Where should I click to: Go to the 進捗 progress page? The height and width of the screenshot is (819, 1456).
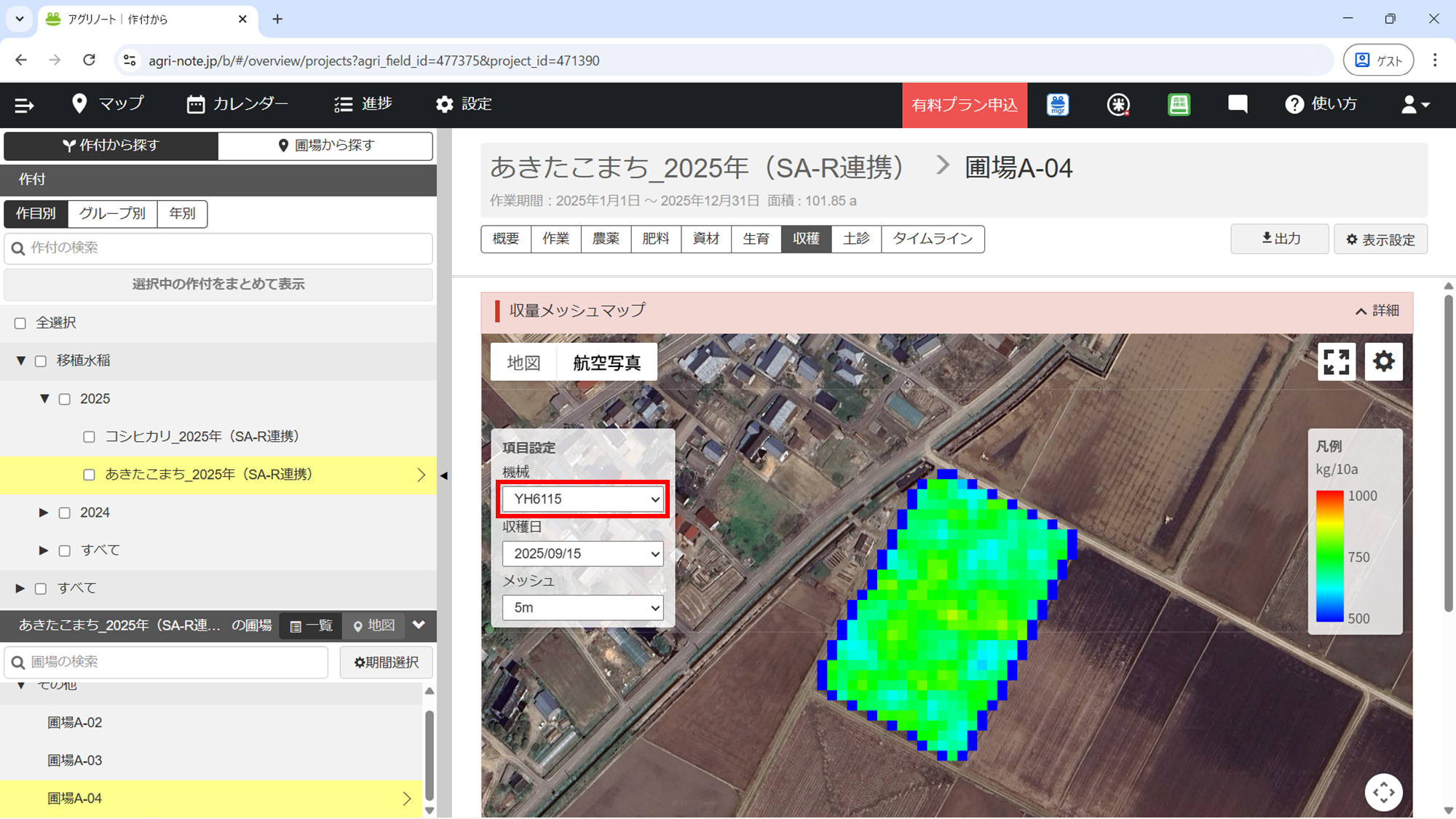363,104
